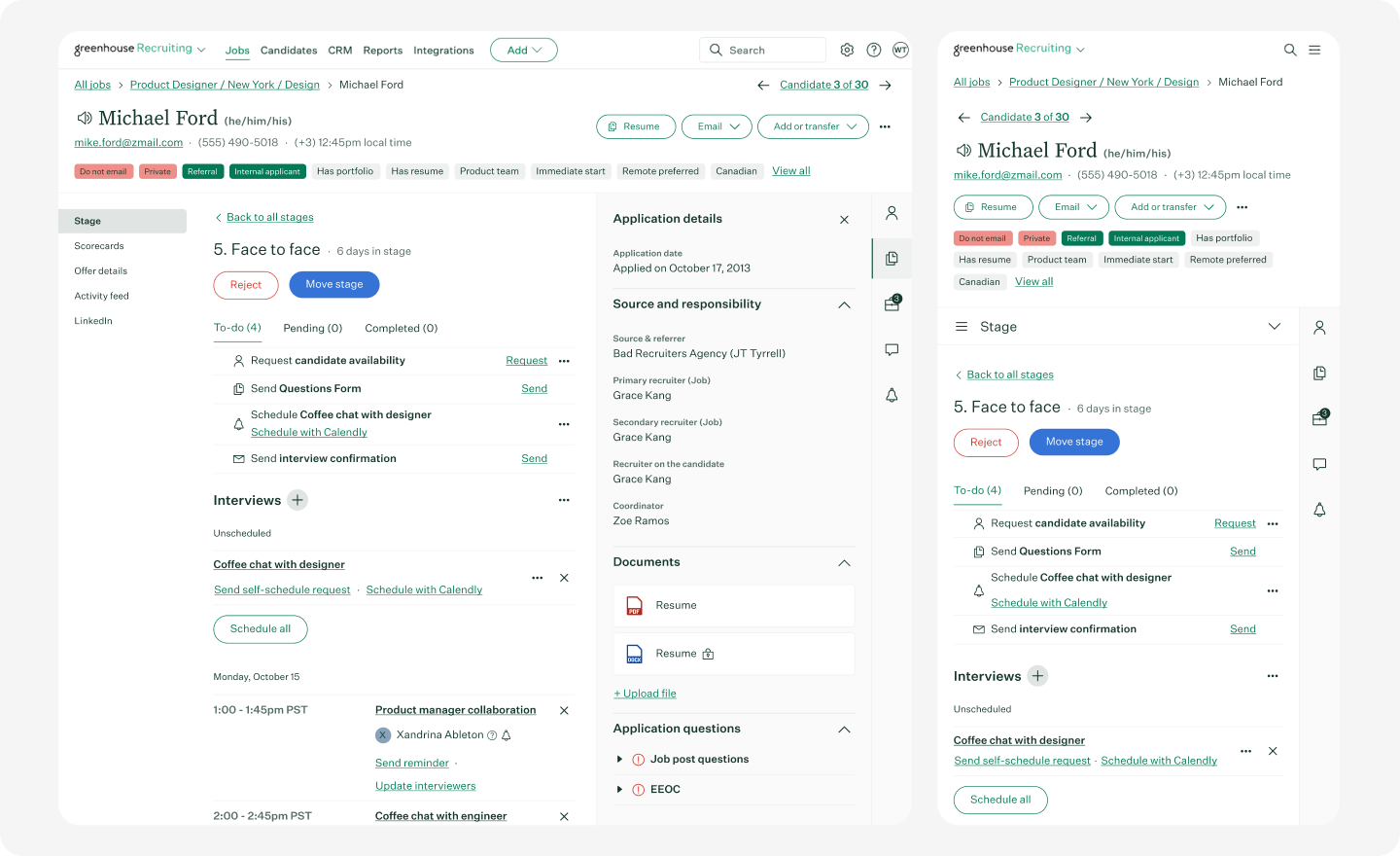Select the application details documents icon

click(892, 258)
